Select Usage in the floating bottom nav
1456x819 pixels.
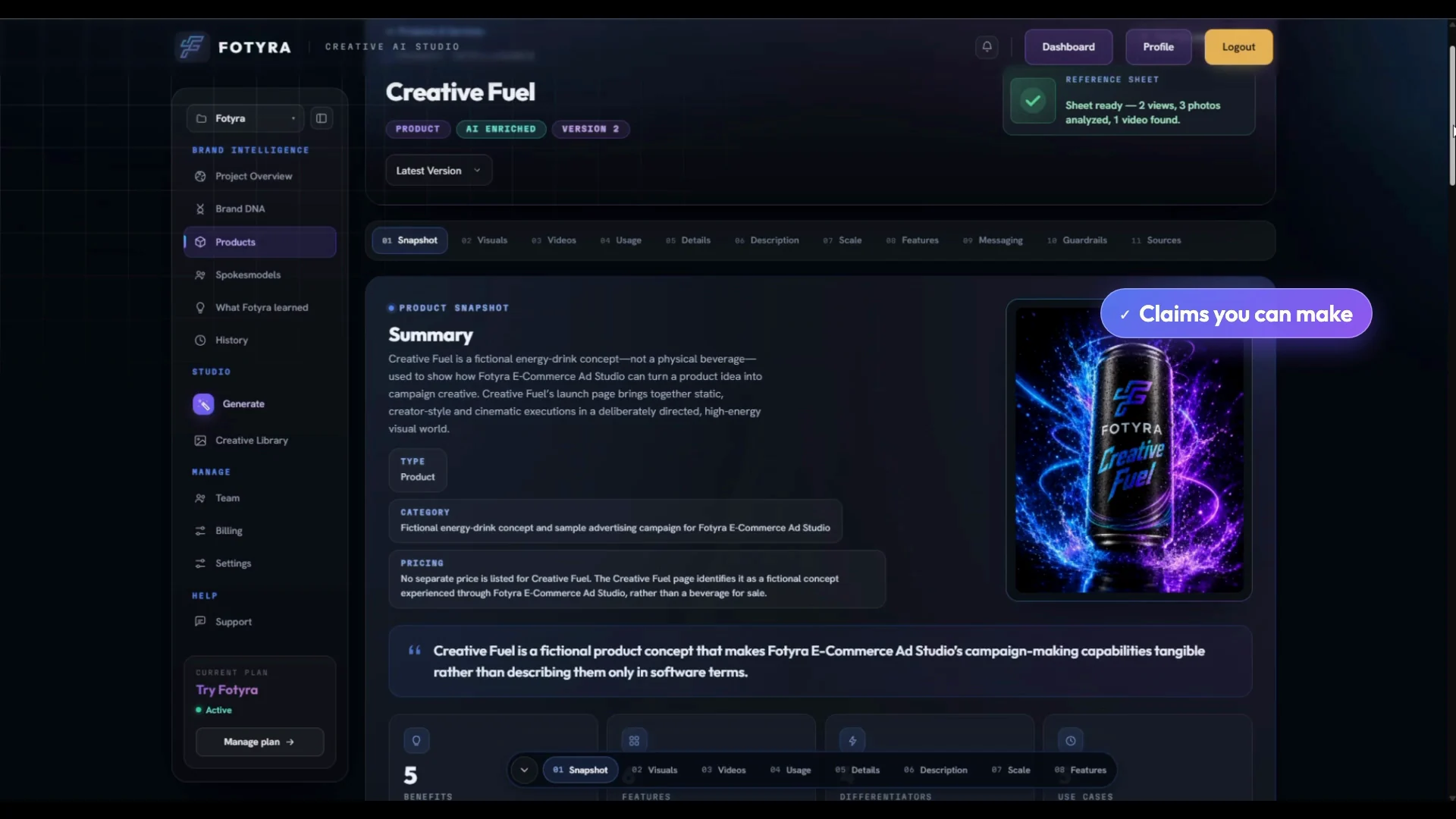pyautogui.click(x=791, y=770)
